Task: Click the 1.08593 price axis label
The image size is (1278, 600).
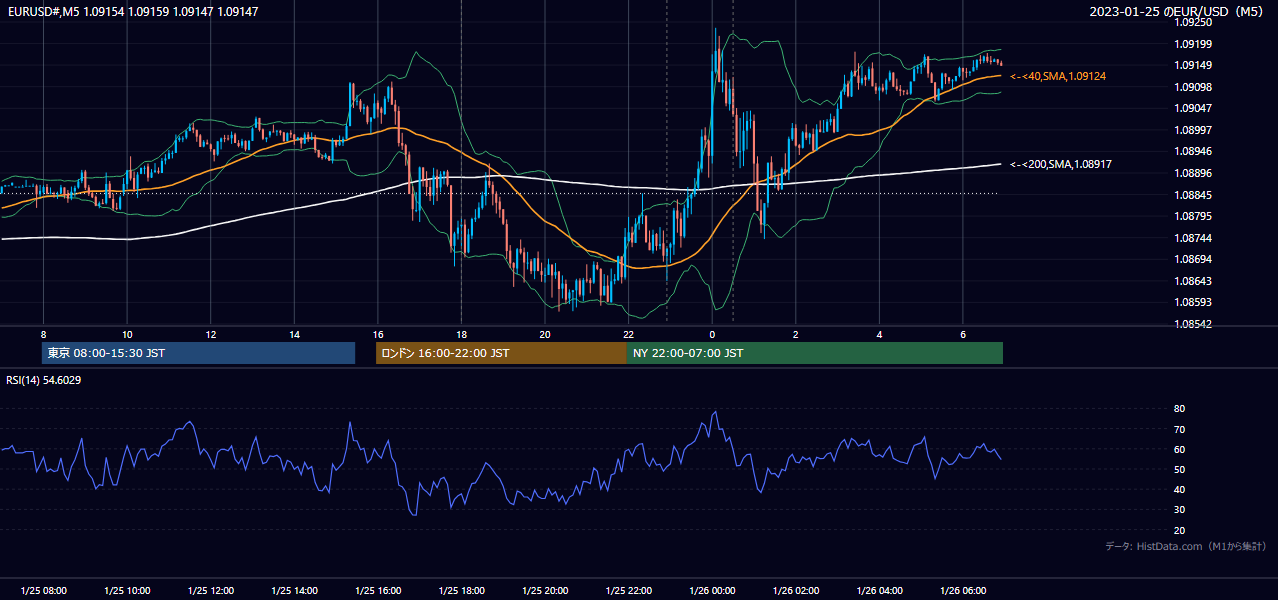Action: (1192, 302)
